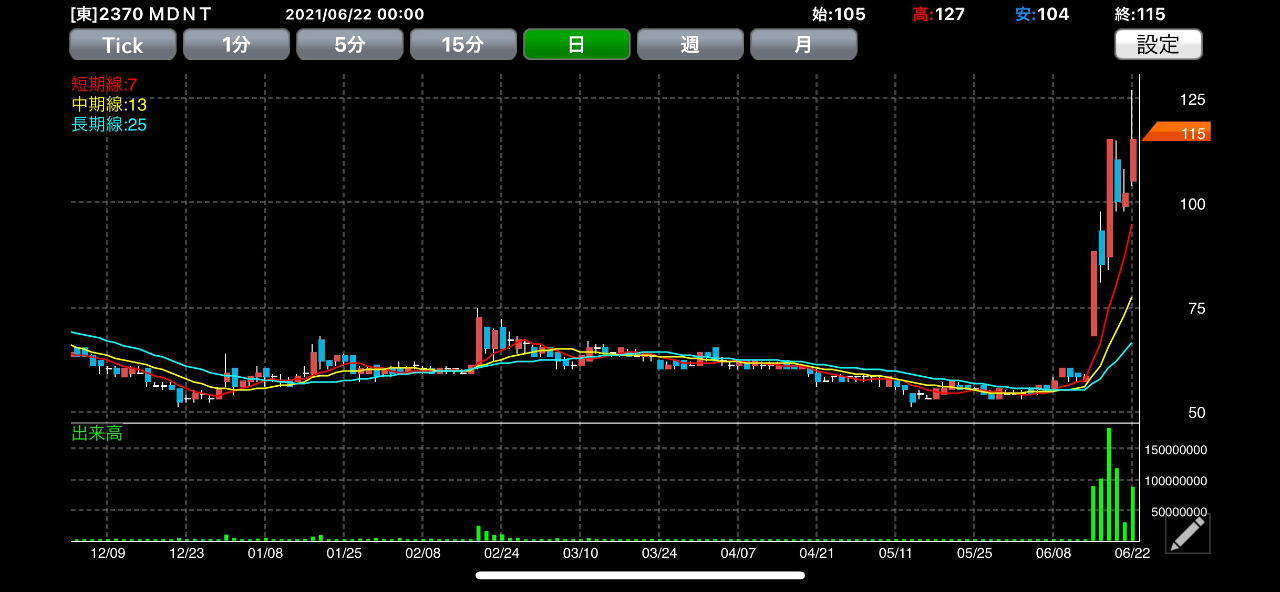
Task: Tap the date 2021/06/22 00:00 header
Action: point(354,14)
